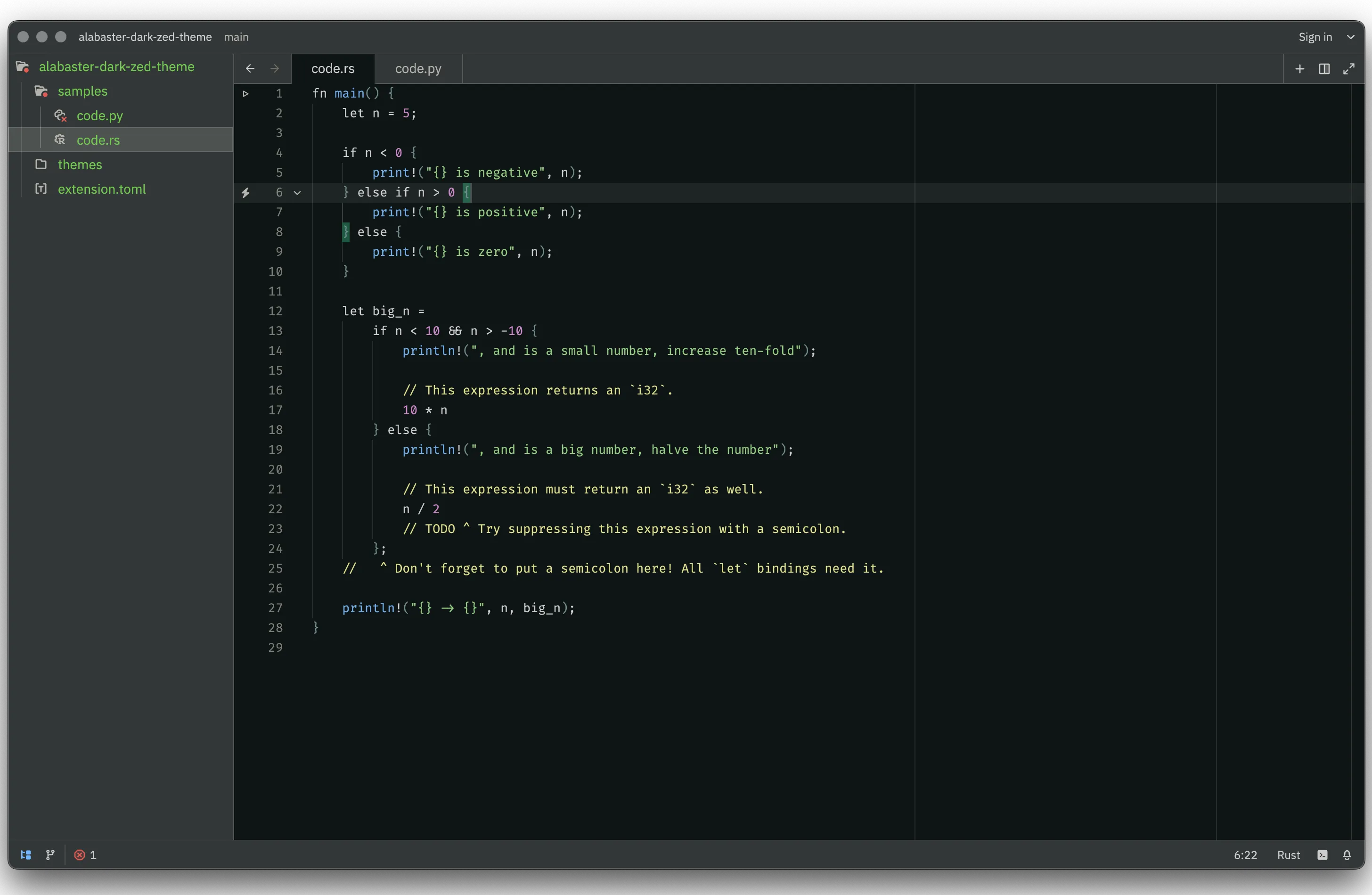
Task: Click the project root folder icon
Action: [x=23, y=67]
